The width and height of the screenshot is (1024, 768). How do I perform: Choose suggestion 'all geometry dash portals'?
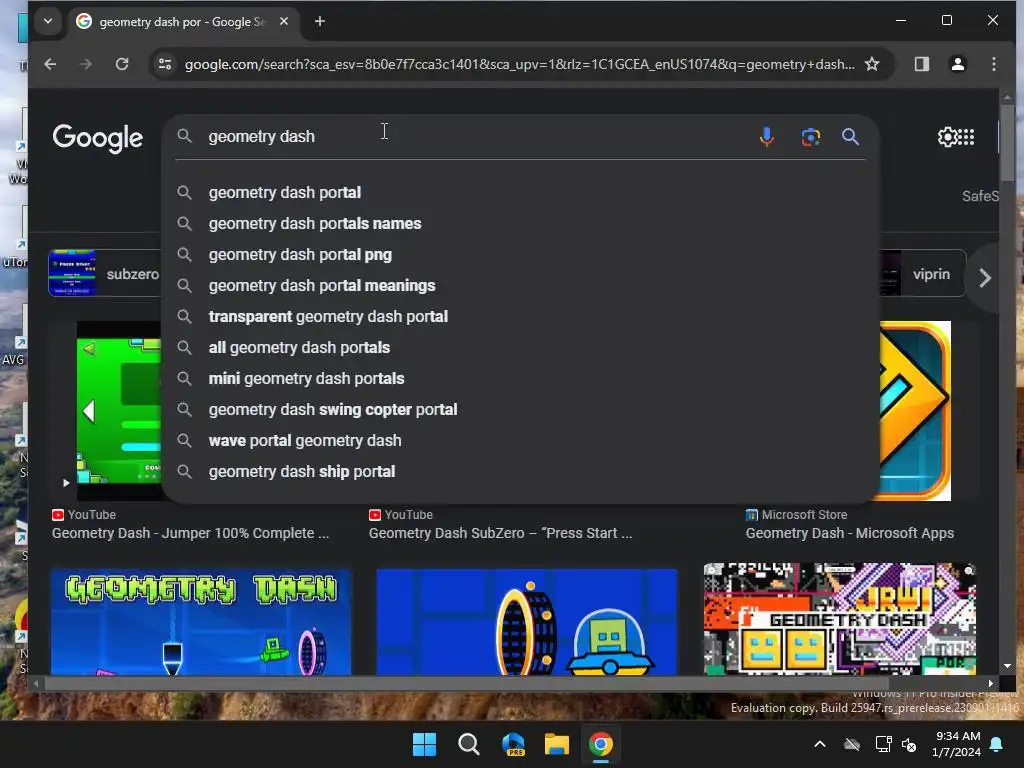[x=519, y=347]
